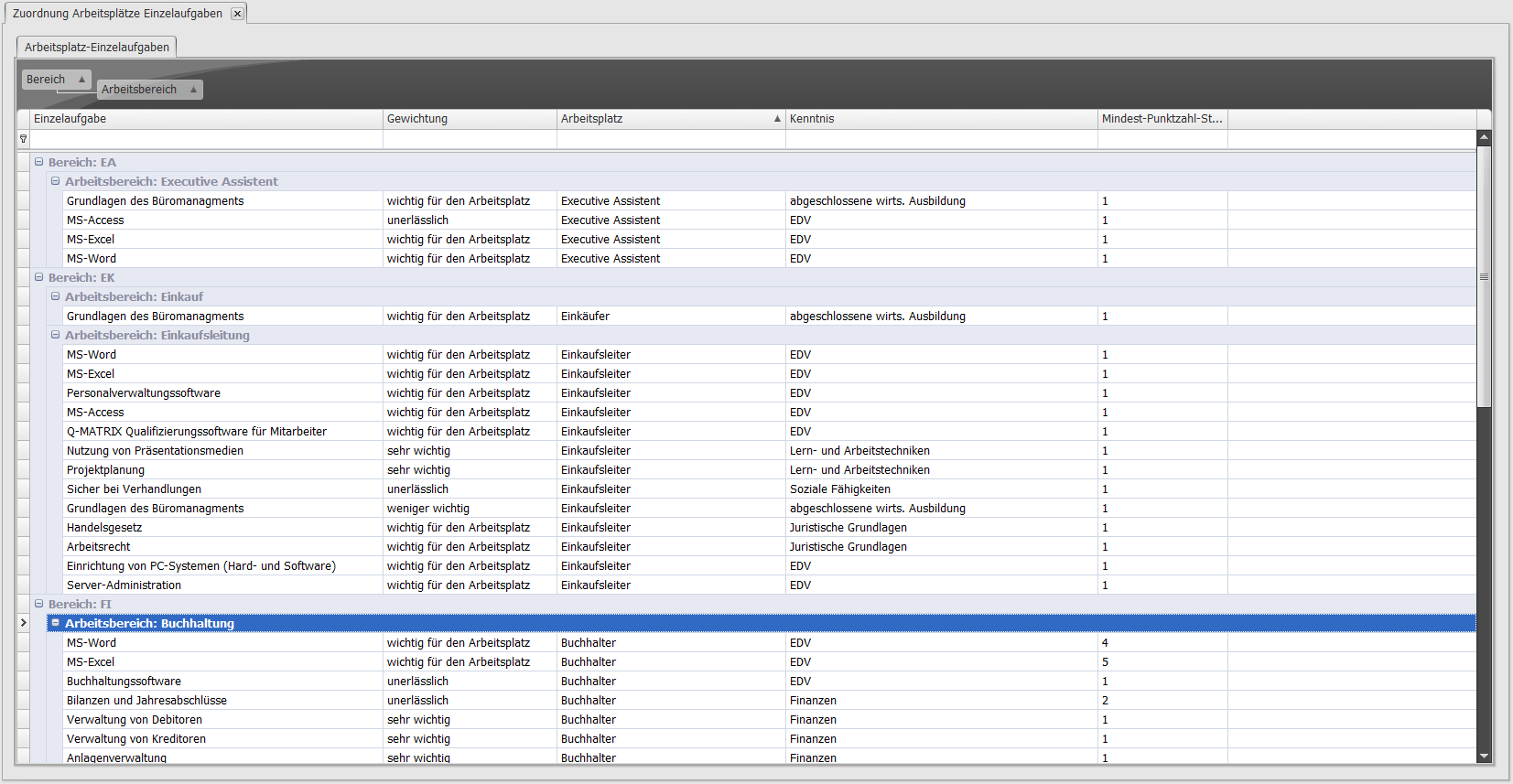Collapse the Bereich: EK group
The width and height of the screenshot is (1513, 784).
[39, 277]
